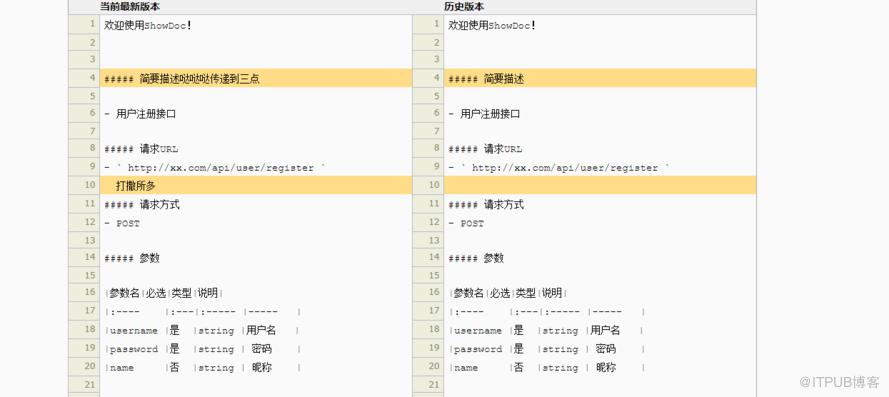Click the password row in history table

pos(547,349)
